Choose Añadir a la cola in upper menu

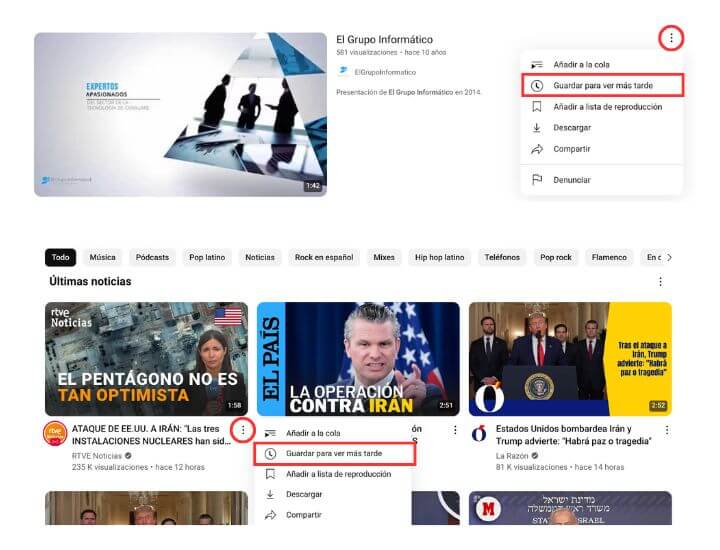click(x=602, y=65)
